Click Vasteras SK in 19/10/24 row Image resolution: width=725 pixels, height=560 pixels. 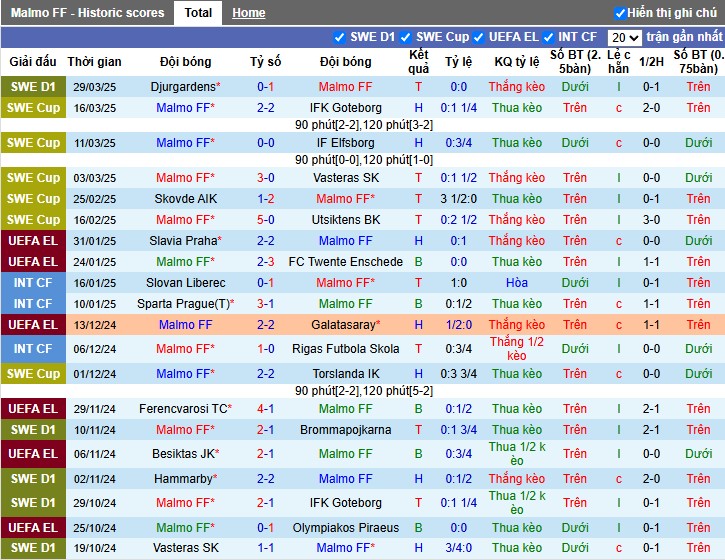click(x=185, y=548)
